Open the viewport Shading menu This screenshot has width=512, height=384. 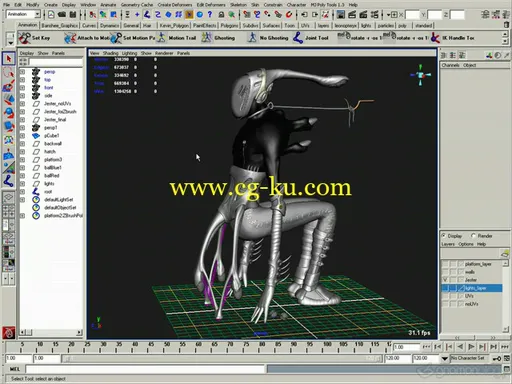coord(110,53)
